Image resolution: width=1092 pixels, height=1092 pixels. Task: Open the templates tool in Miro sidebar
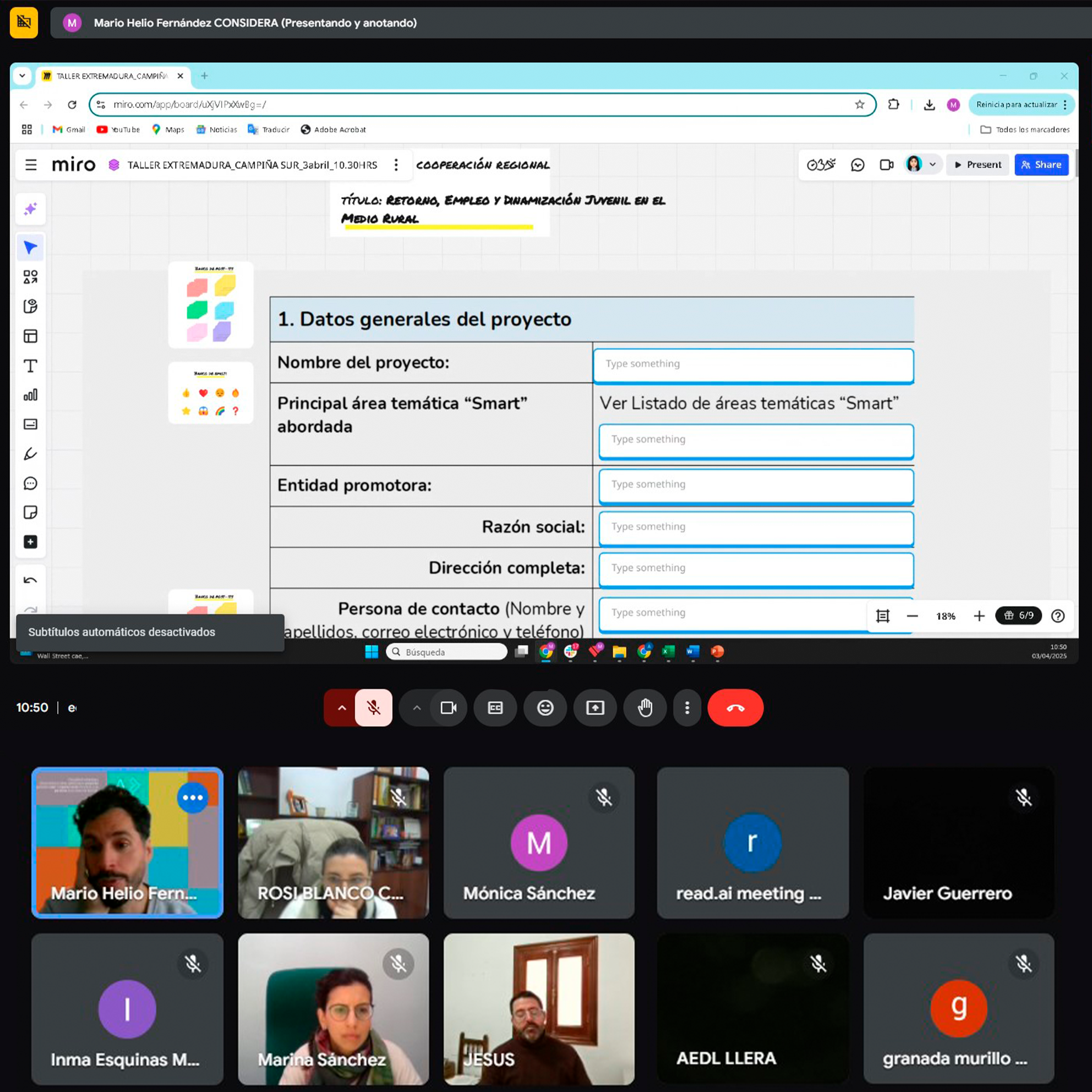click(31, 336)
